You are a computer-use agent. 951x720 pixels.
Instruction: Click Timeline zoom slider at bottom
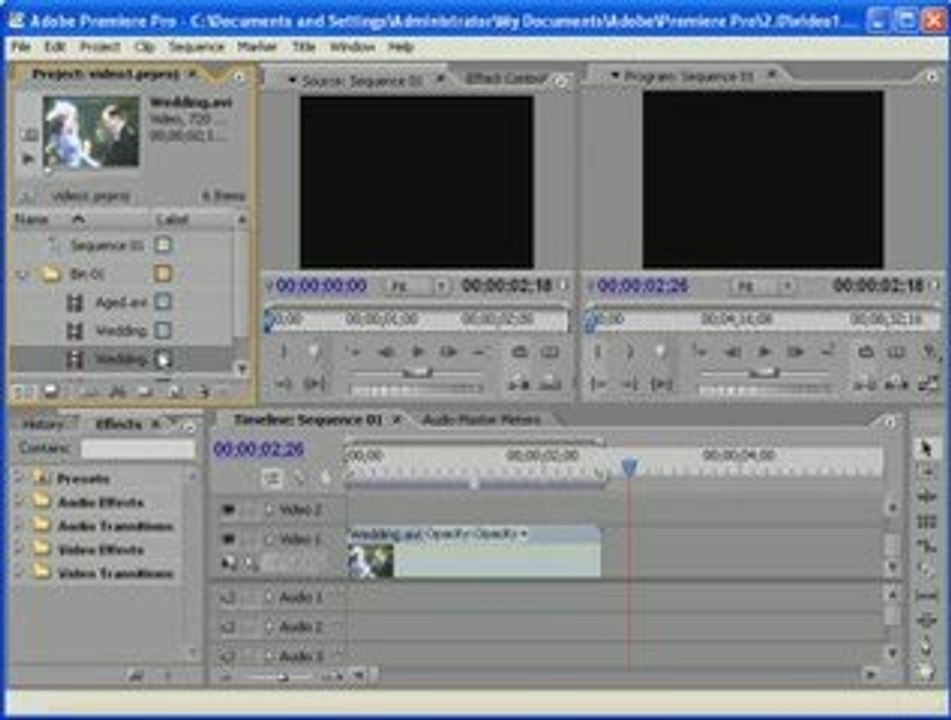pos(282,676)
